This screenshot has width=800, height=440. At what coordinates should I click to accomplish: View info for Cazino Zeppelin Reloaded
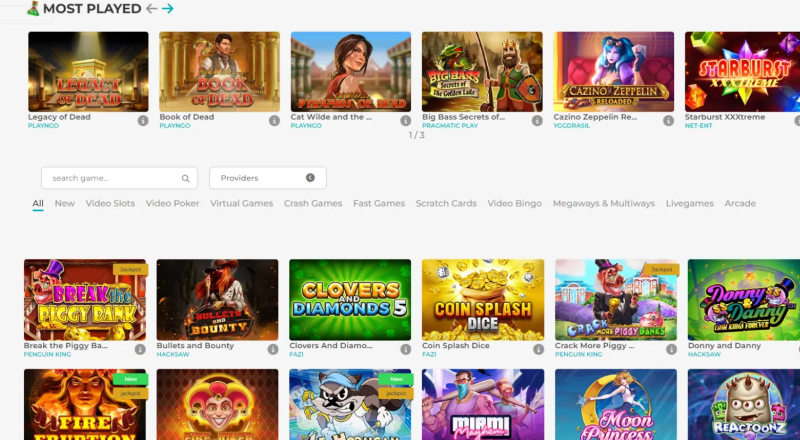pos(668,120)
